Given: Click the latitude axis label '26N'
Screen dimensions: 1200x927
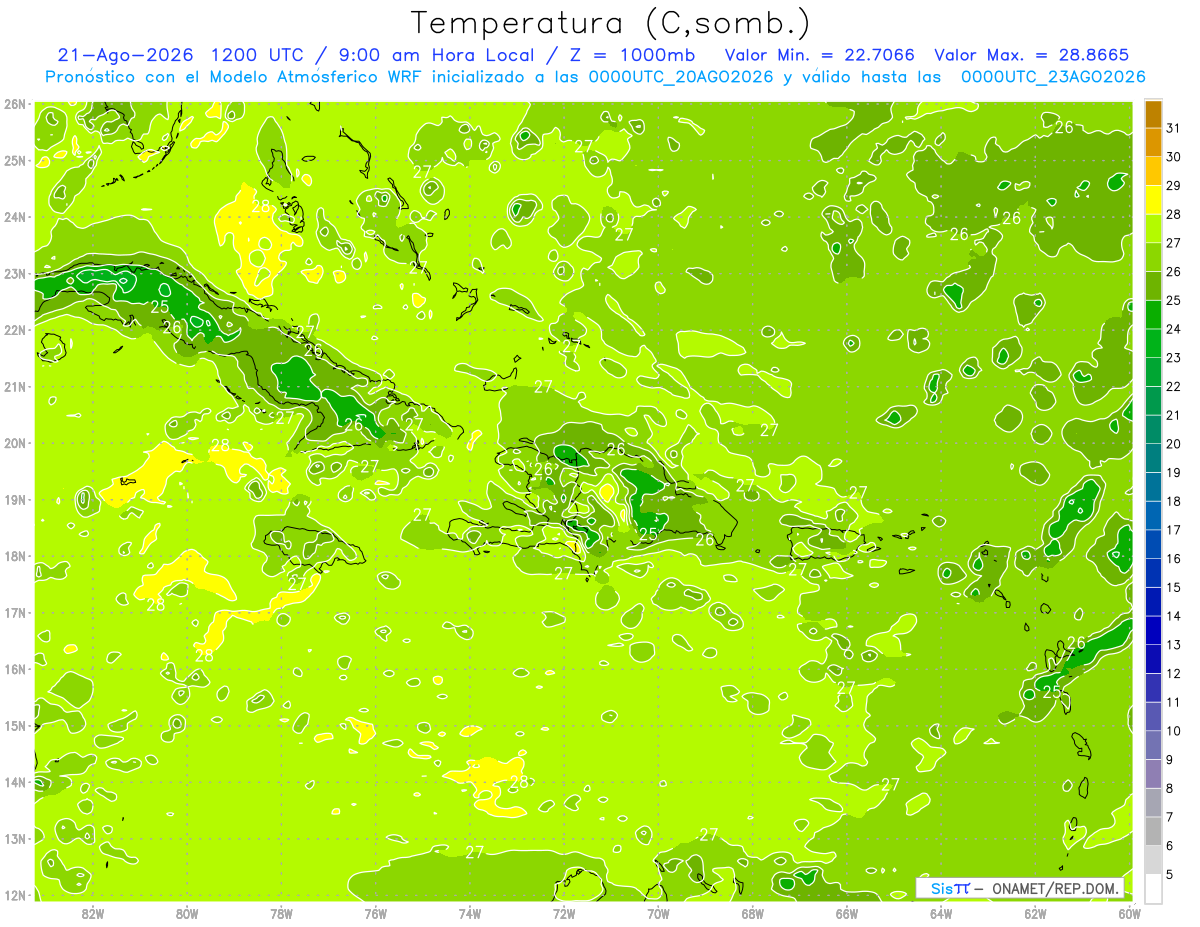Looking at the screenshot, I should click(x=15, y=104).
